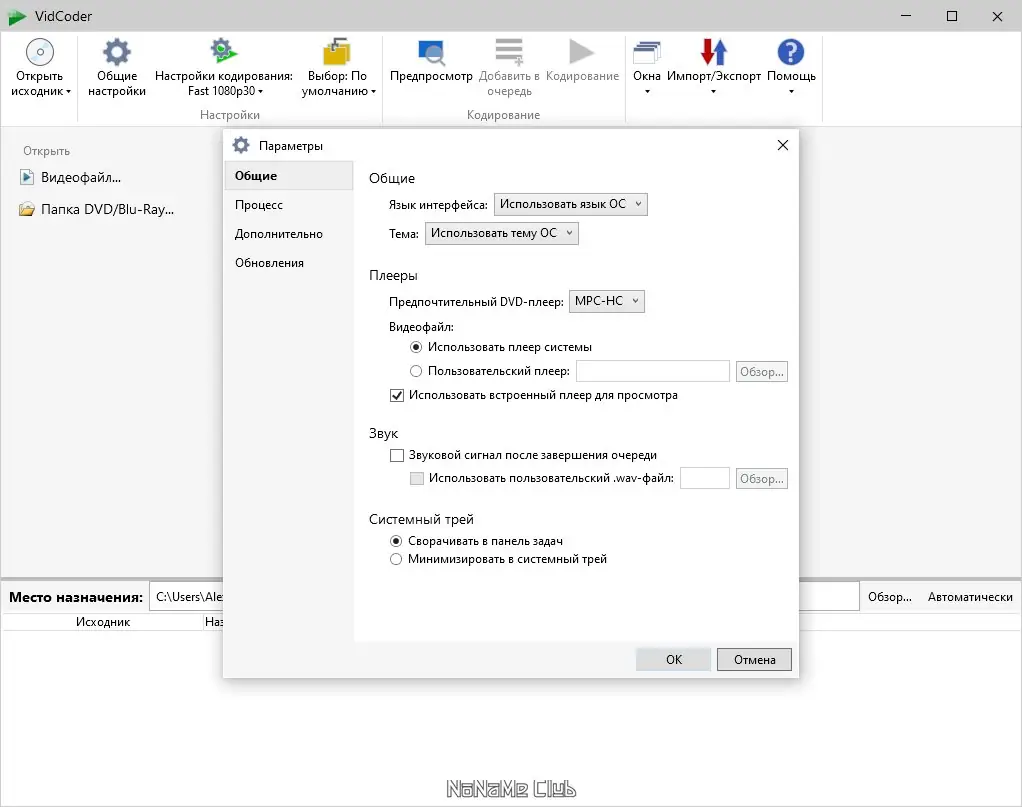Switch to the Дополнительно settings tab
The width and height of the screenshot is (1022, 807).
pos(289,234)
